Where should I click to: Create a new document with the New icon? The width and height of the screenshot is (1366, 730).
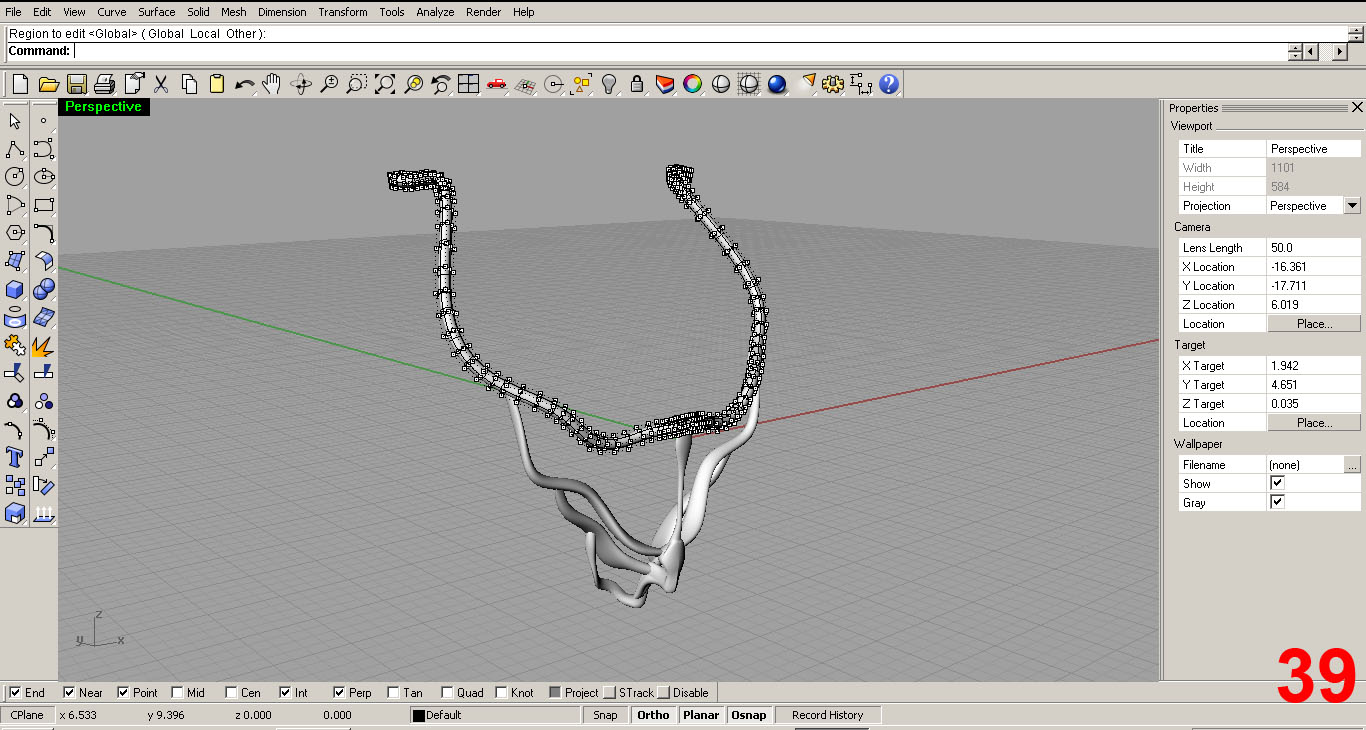[20, 84]
